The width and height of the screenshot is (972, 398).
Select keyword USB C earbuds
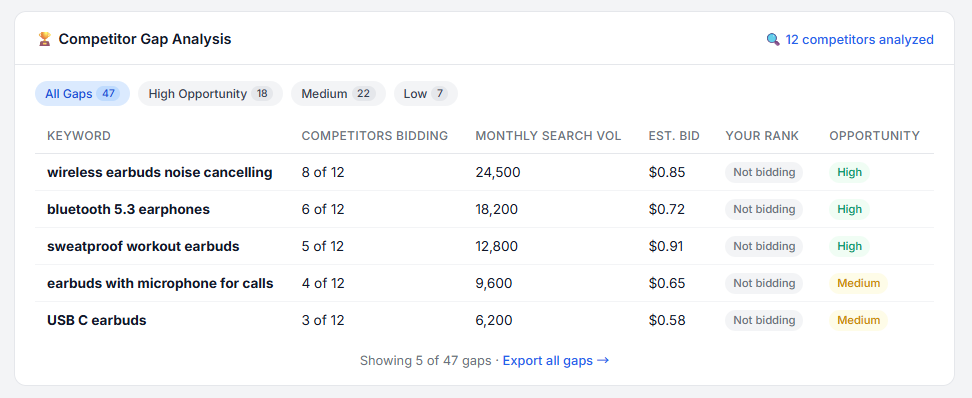pyautogui.click(x=97, y=321)
